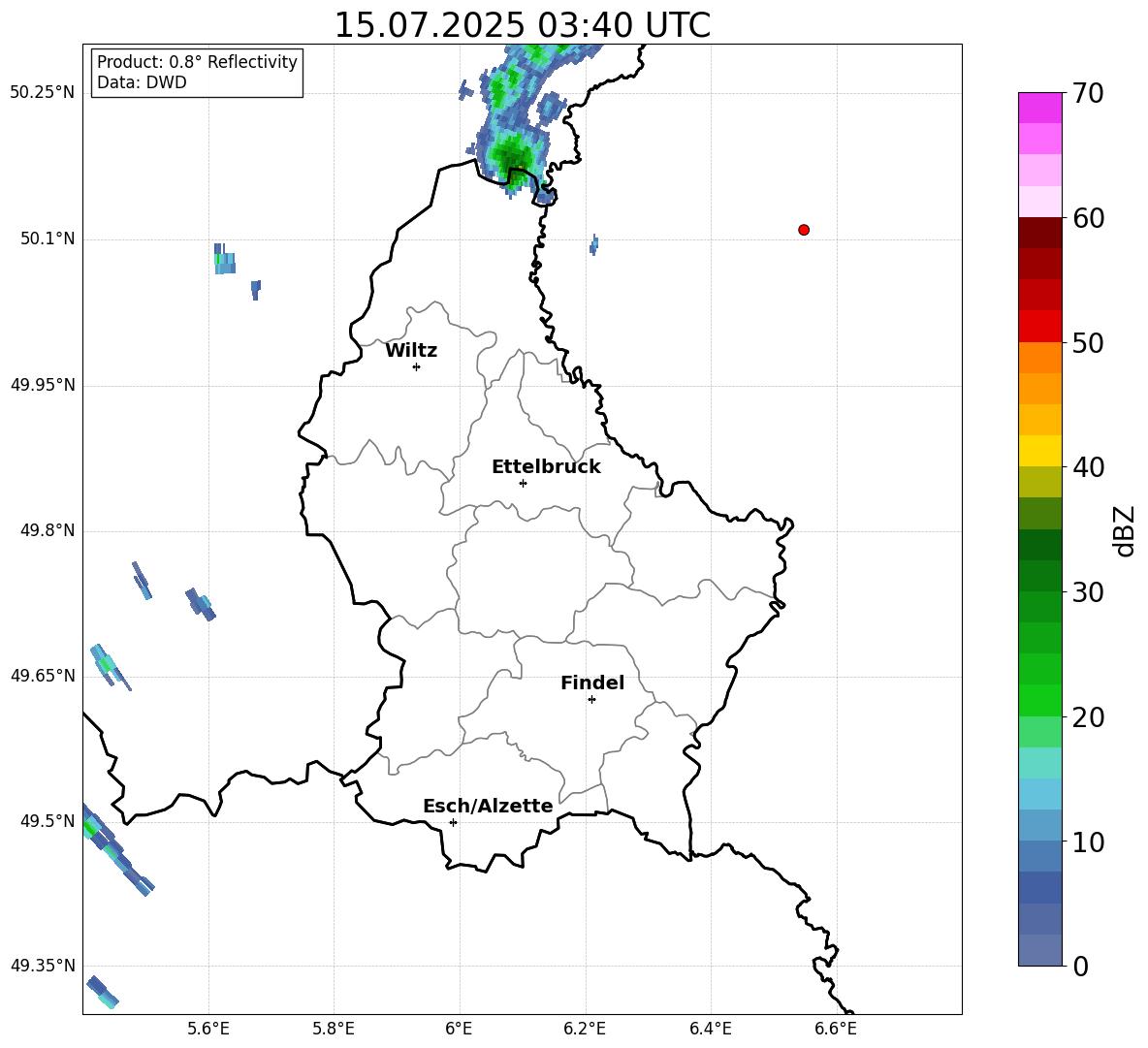Click the Wiltz station cross marker

tap(417, 366)
